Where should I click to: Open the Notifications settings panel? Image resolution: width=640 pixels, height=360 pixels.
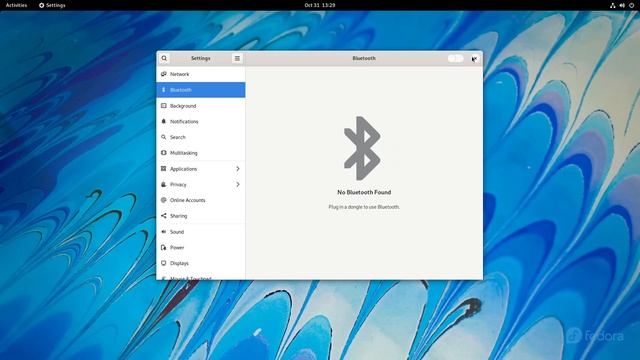click(201, 121)
